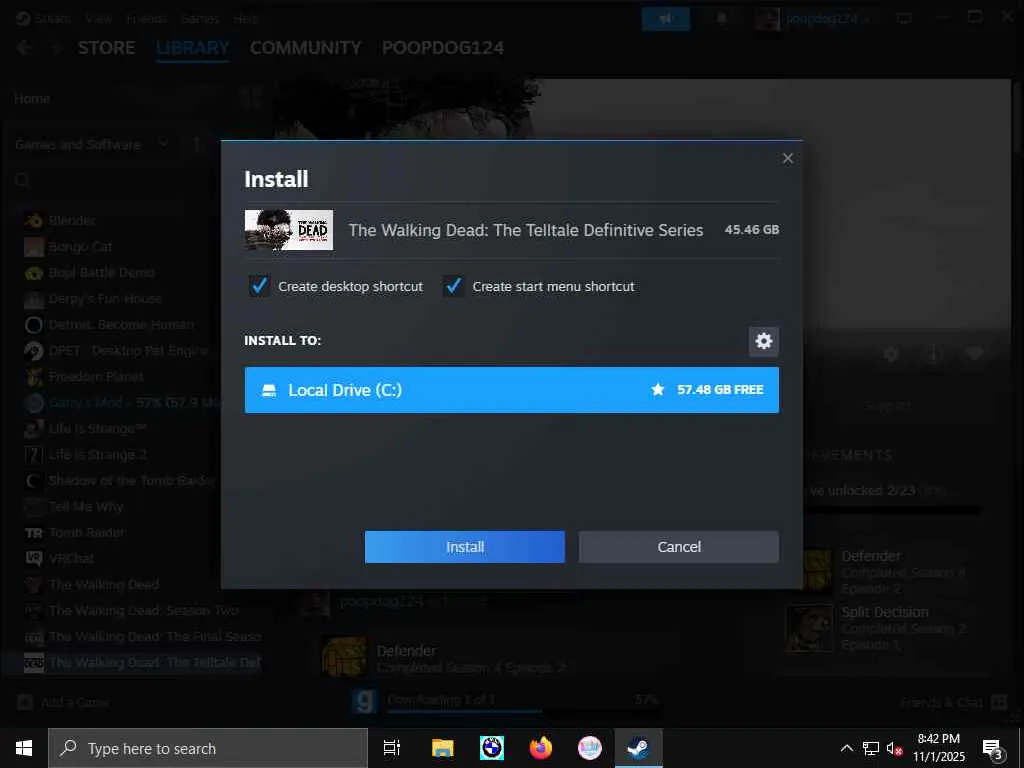The width and height of the screenshot is (1024, 768).
Task: Click the library search magnifier icon
Action: (23, 181)
